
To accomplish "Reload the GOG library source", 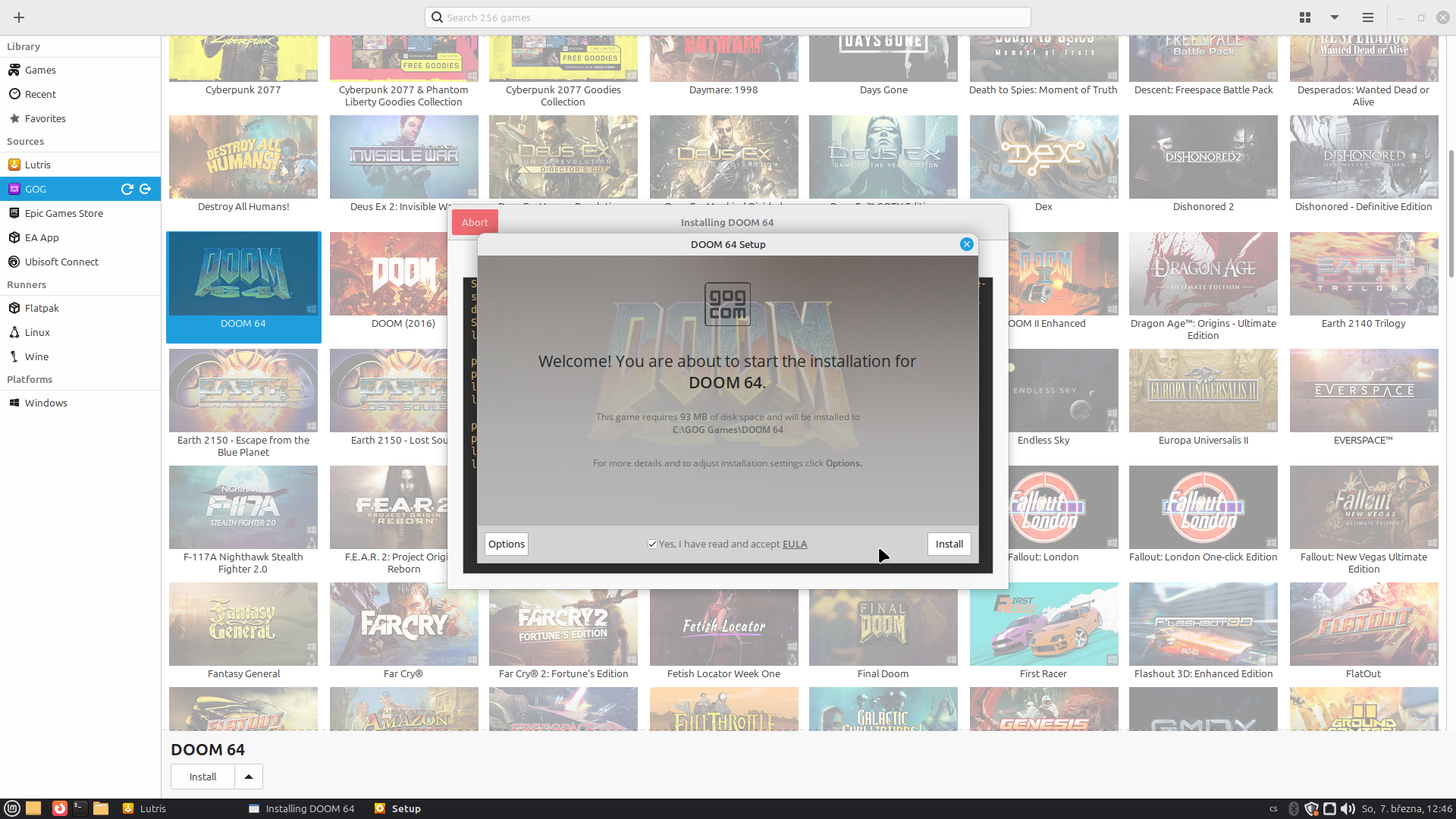I will 127,189.
